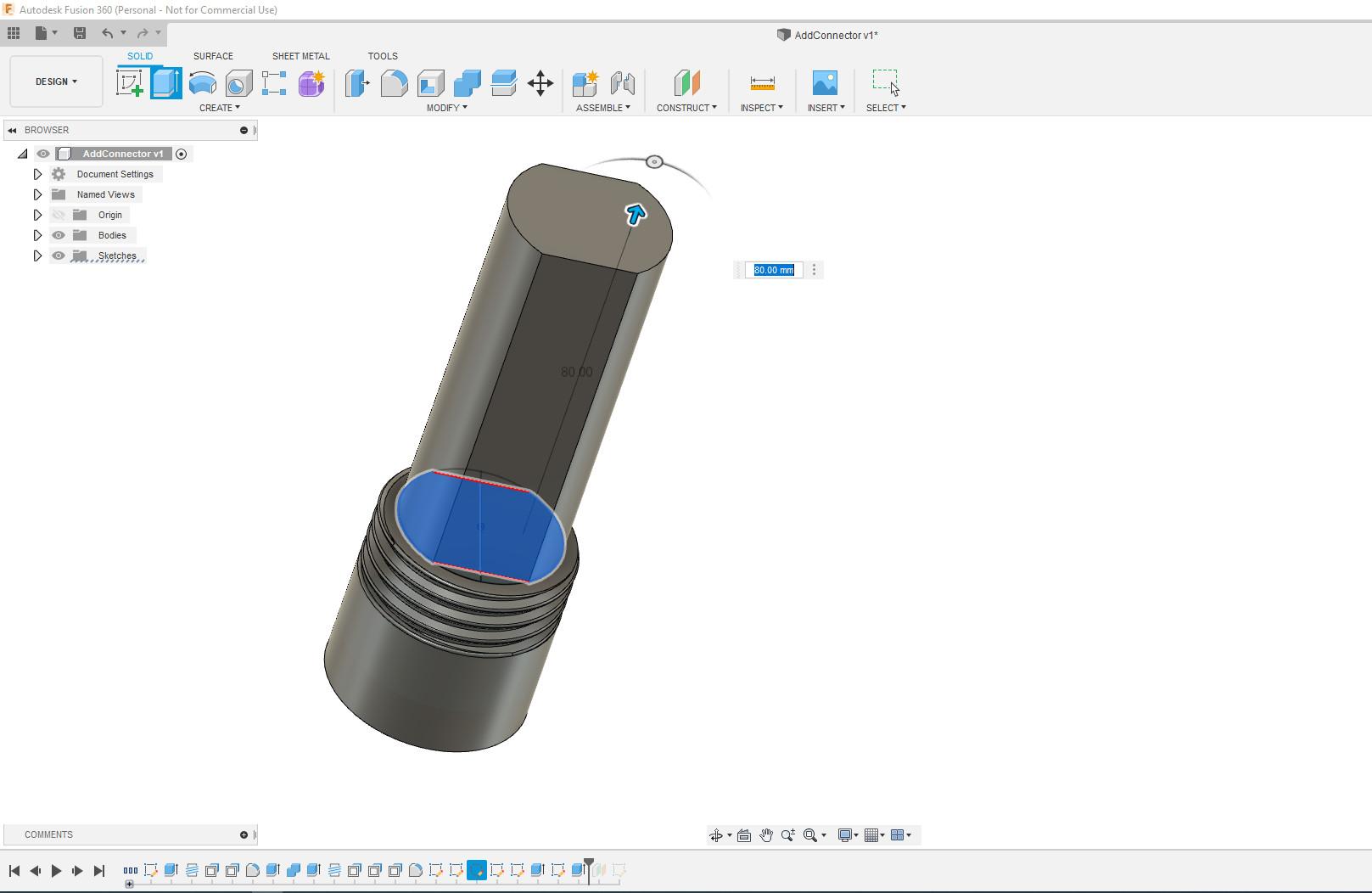Hide the Bodies folder visibility eye
Image resolution: width=1372 pixels, height=893 pixels.
(x=59, y=235)
